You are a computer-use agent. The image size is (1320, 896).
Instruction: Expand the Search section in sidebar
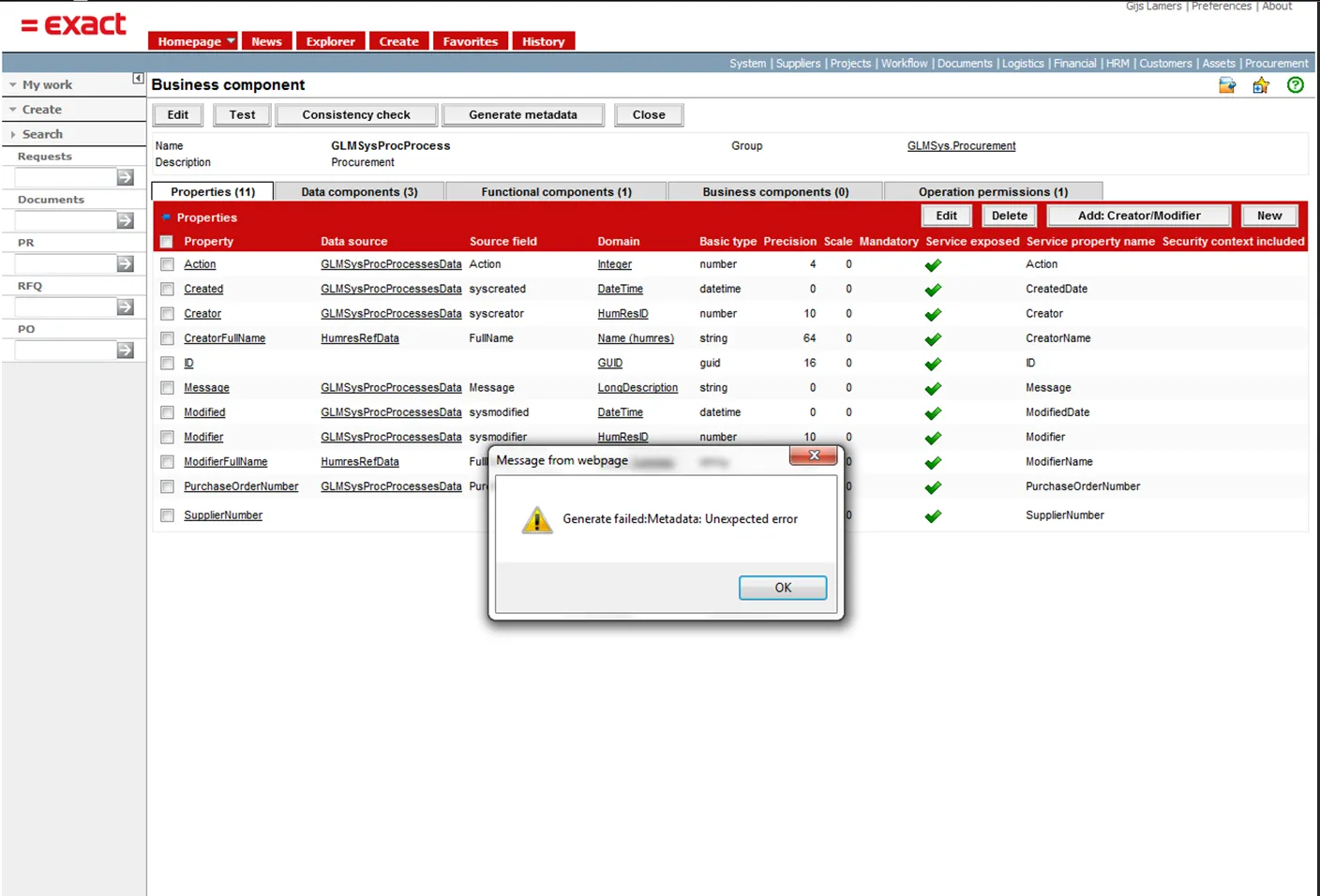click(42, 134)
